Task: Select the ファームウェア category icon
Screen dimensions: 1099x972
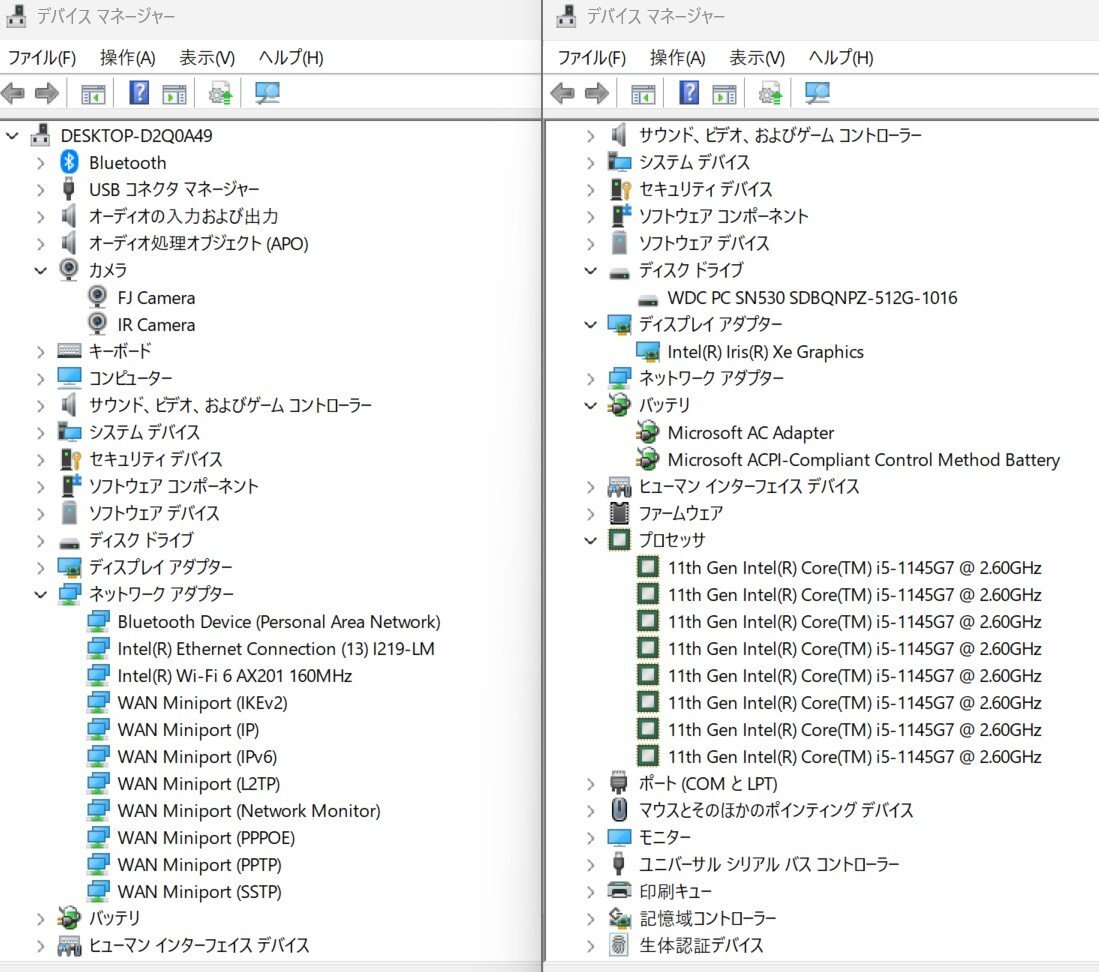Action: pos(619,513)
